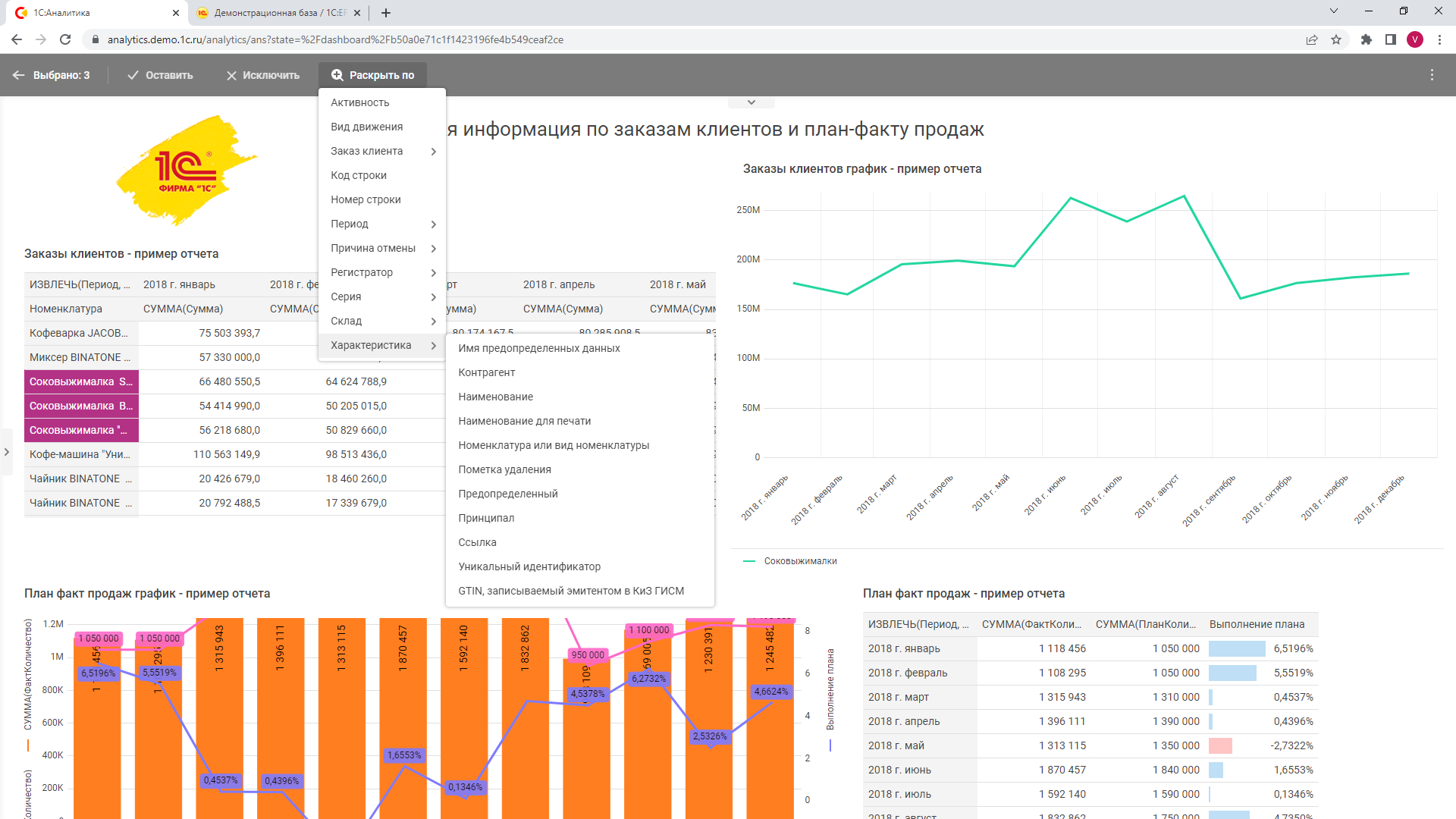Bookmark this page with the star

[1336, 39]
